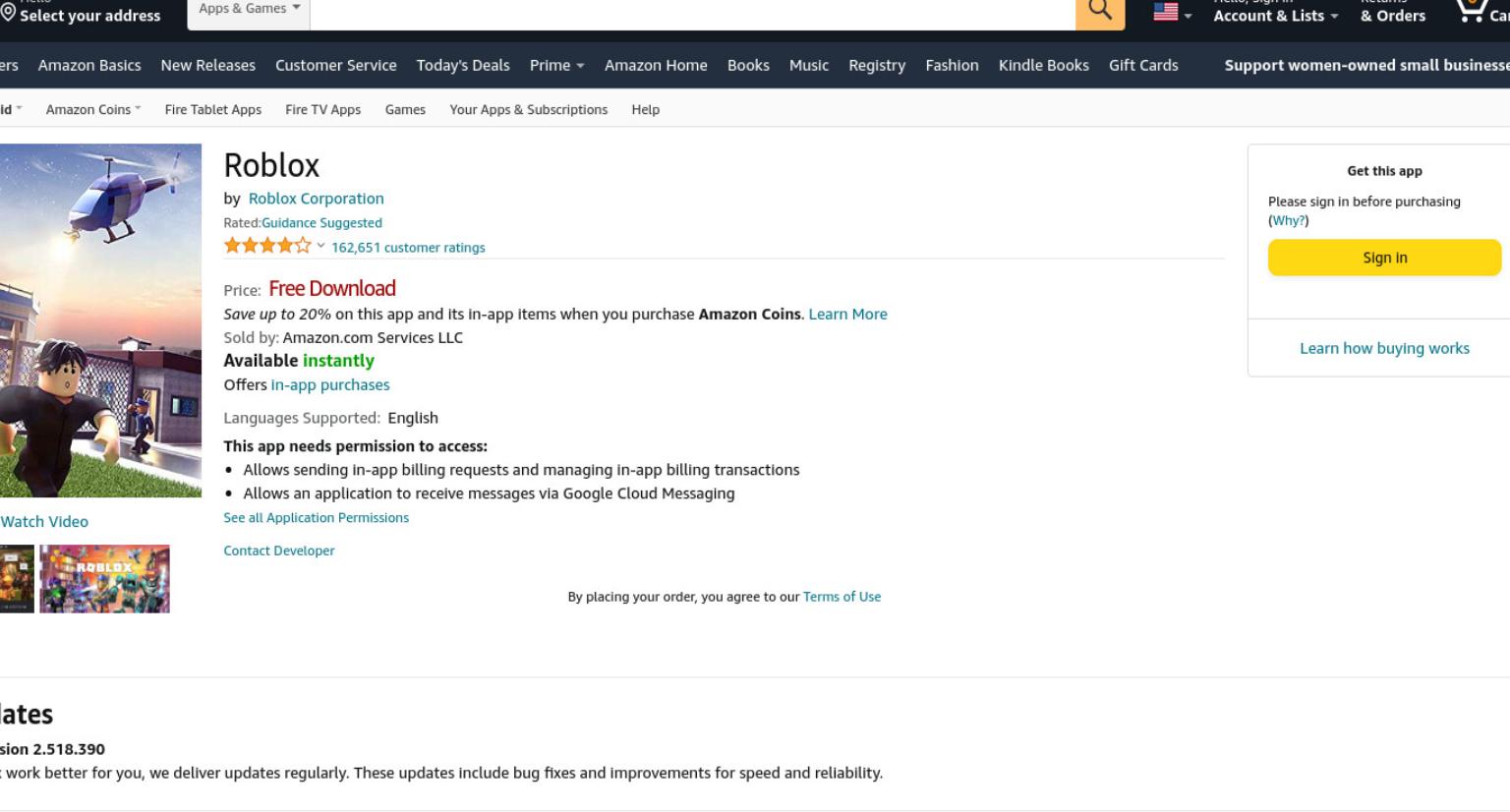Open the Amazon Coins dropdown
Screen dimensions: 1510x812
[93, 109]
